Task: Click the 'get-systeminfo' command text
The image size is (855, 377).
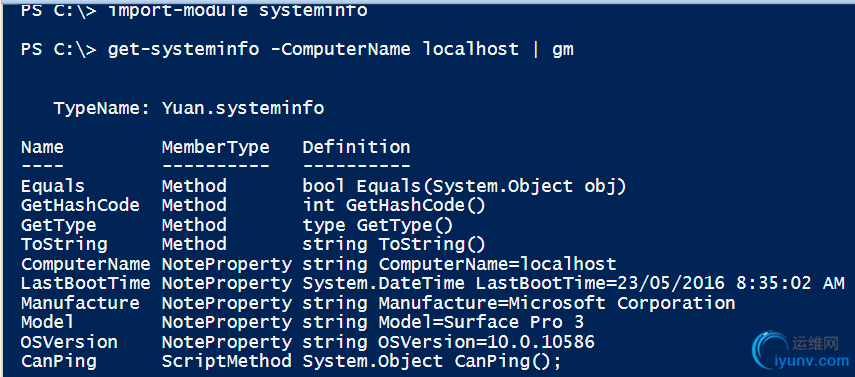Action: click(x=183, y=49)
